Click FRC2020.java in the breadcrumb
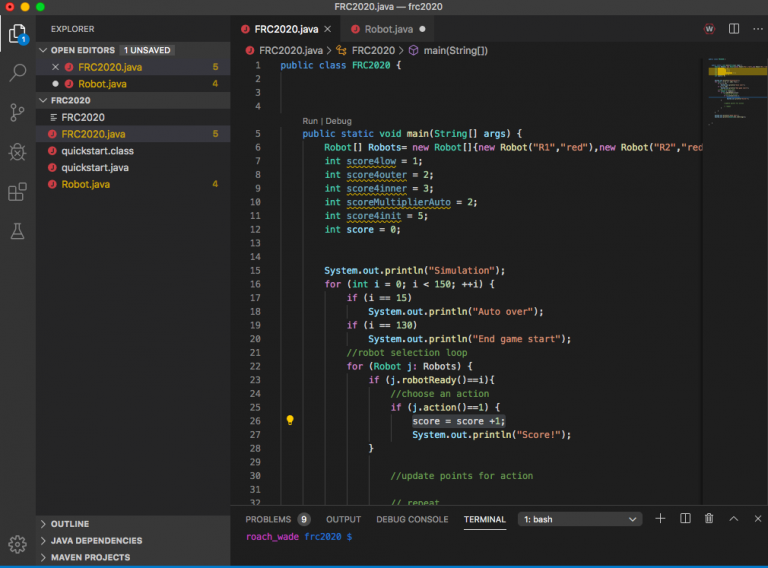 (291, 50)
